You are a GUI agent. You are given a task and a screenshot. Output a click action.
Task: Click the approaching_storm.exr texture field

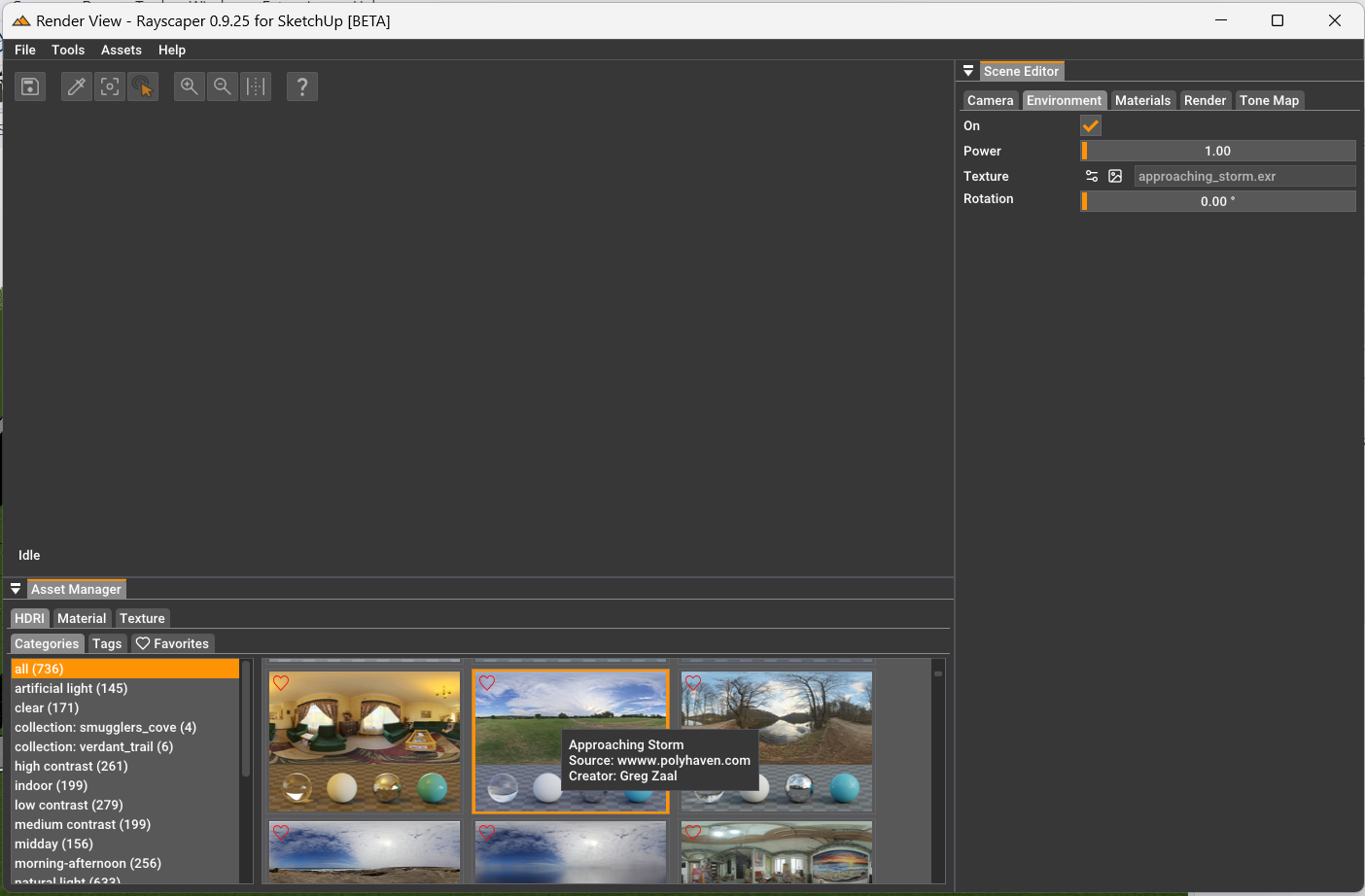(x=1244, y=176)
